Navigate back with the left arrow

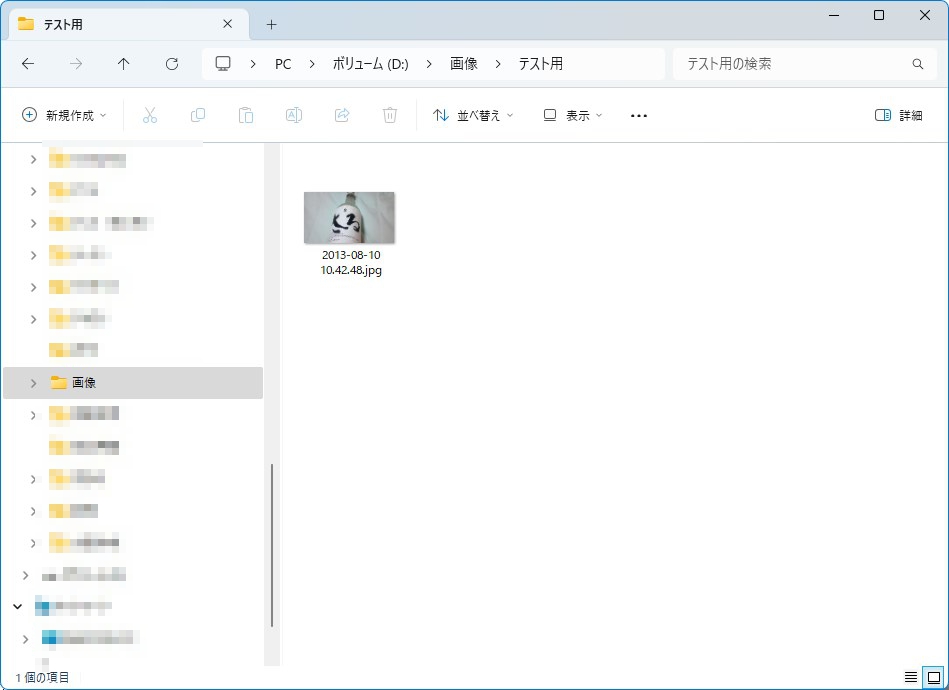[x=28, y=64]
